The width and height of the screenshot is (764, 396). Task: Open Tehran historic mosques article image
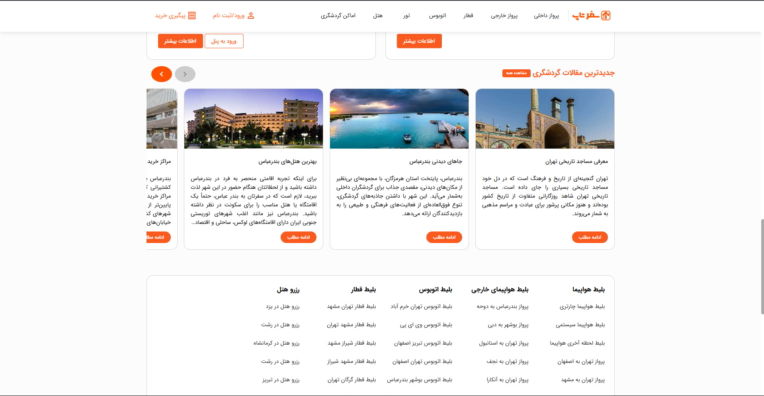545,118
